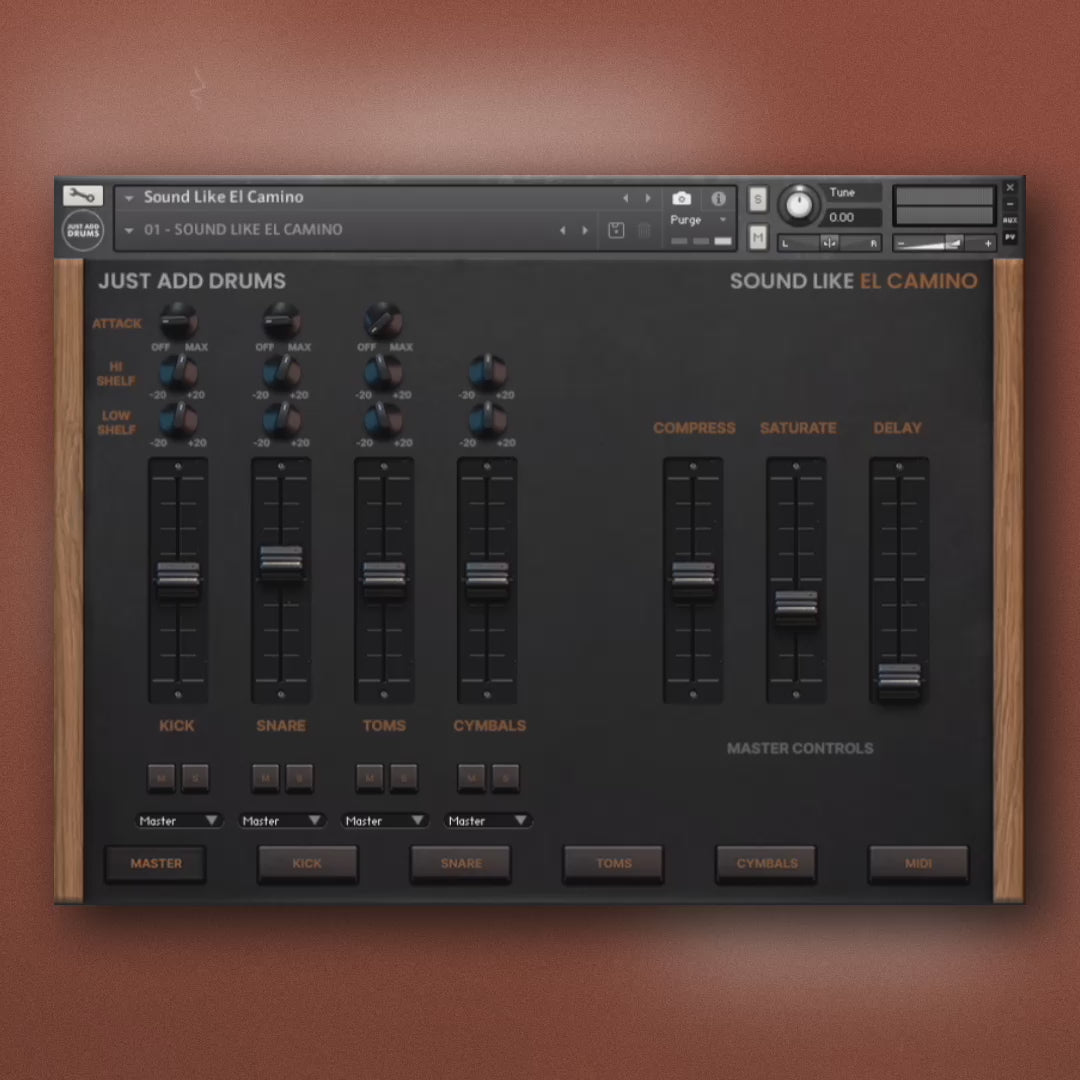Click the save preset disk icon

click(x=616, y=230)
